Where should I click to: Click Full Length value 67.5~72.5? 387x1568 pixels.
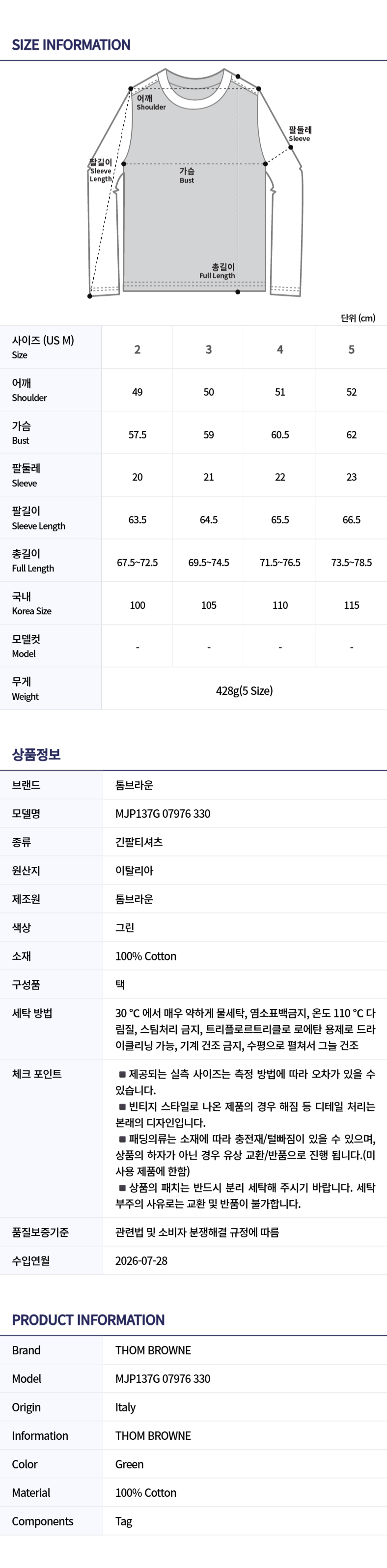138,563
